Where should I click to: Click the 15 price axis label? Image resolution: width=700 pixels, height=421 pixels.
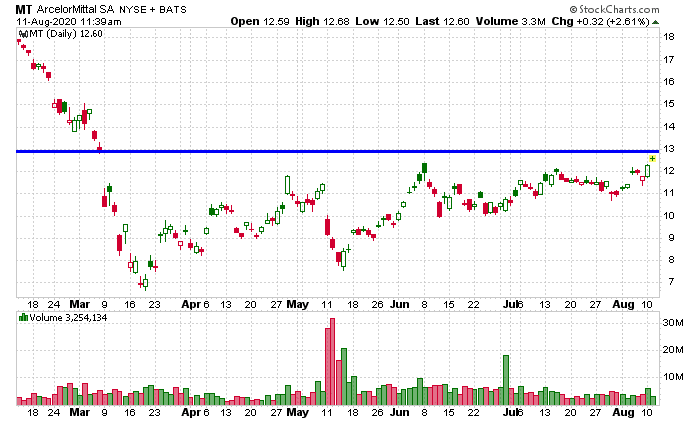(x=668, y=104)
